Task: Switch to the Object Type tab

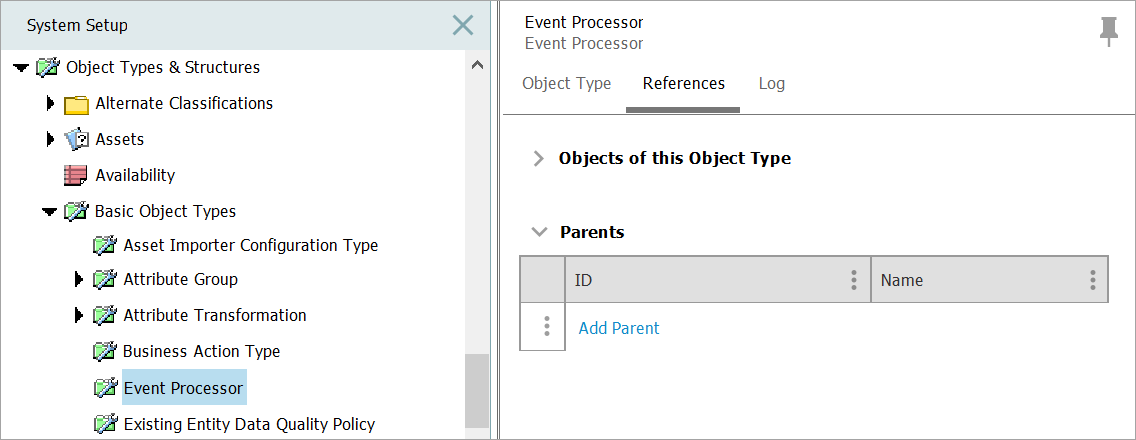Action: [x=566, y=84]
